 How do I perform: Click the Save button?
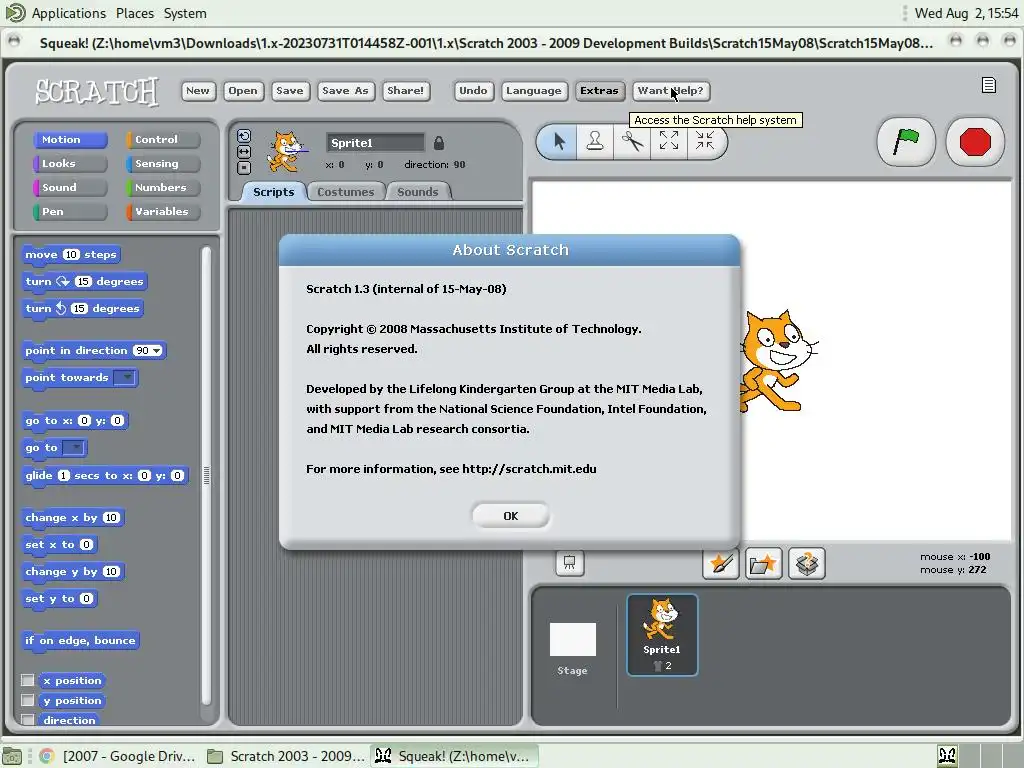point(289,91)
